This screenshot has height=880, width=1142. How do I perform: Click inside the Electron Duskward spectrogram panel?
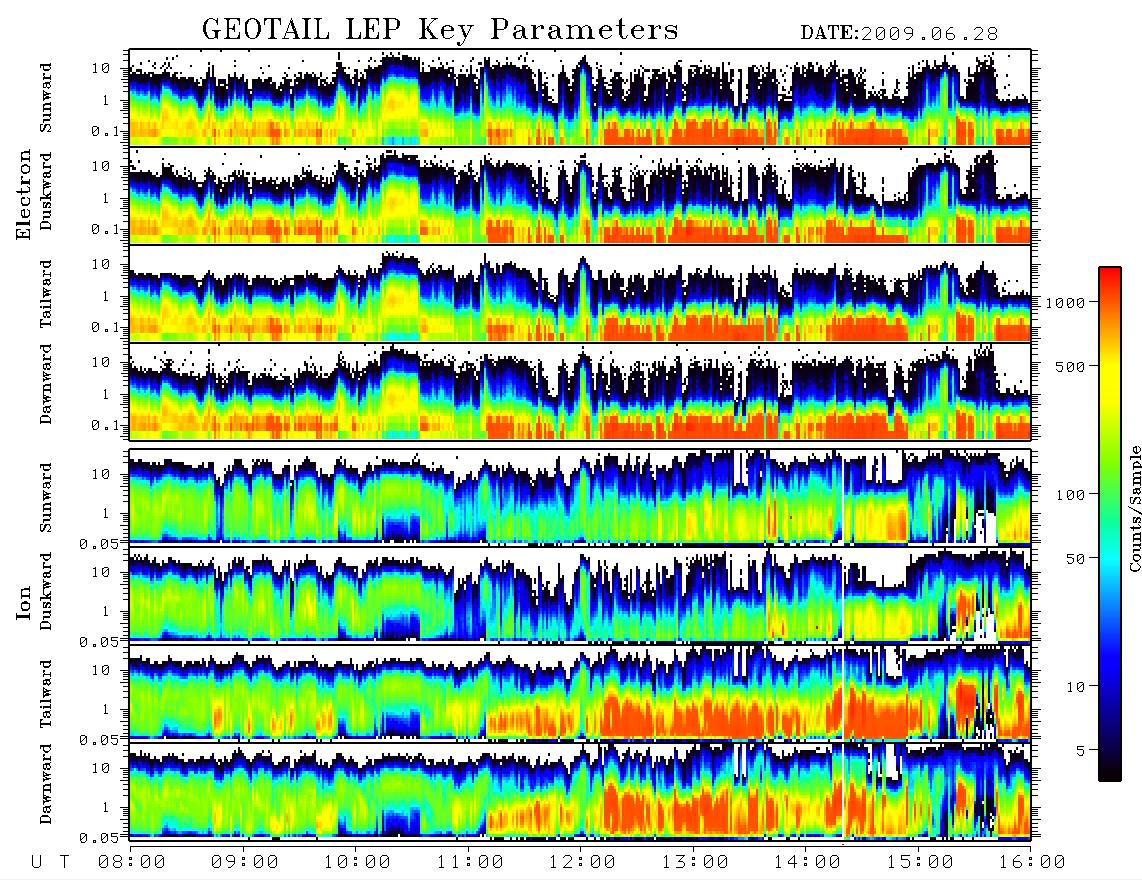point(580,195)
